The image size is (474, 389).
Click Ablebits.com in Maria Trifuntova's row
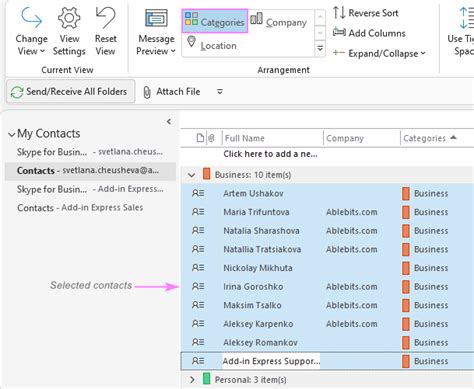click(352, 212)
